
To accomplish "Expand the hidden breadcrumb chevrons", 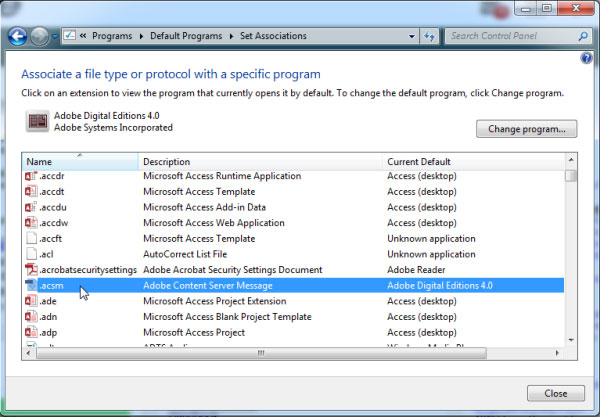I will pos(83,36).
